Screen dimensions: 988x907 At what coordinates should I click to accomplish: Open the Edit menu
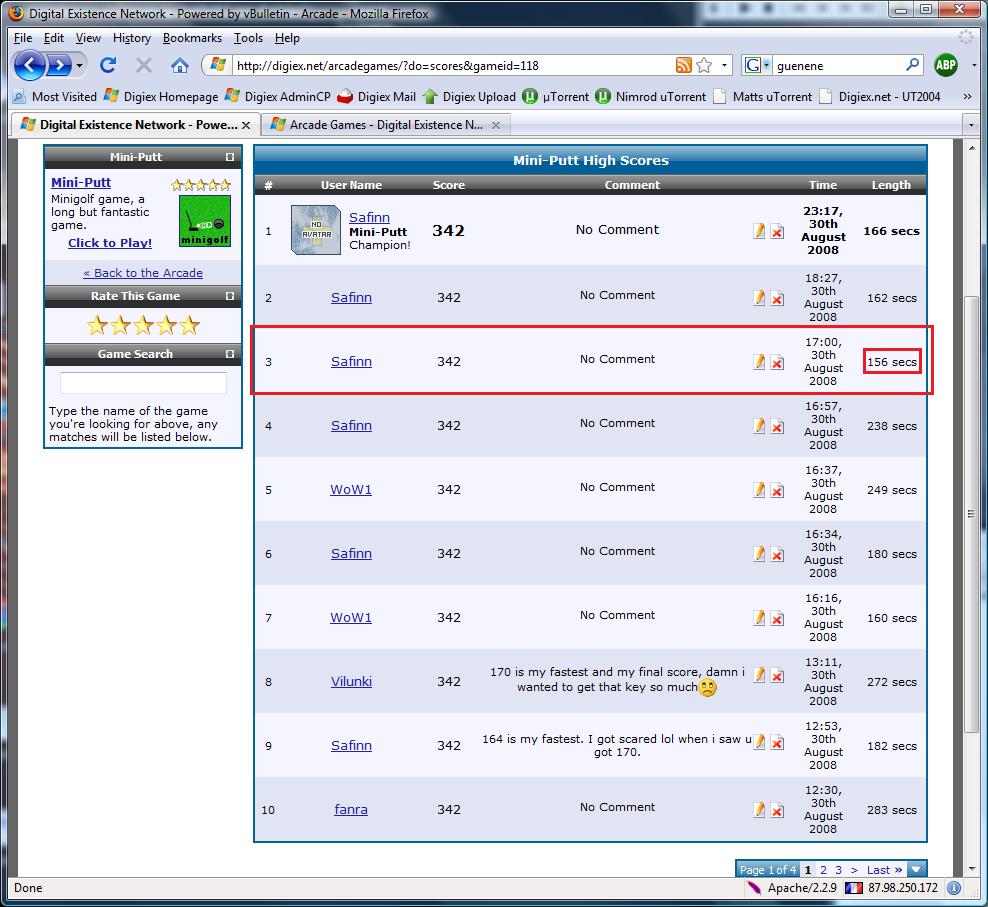54,38
